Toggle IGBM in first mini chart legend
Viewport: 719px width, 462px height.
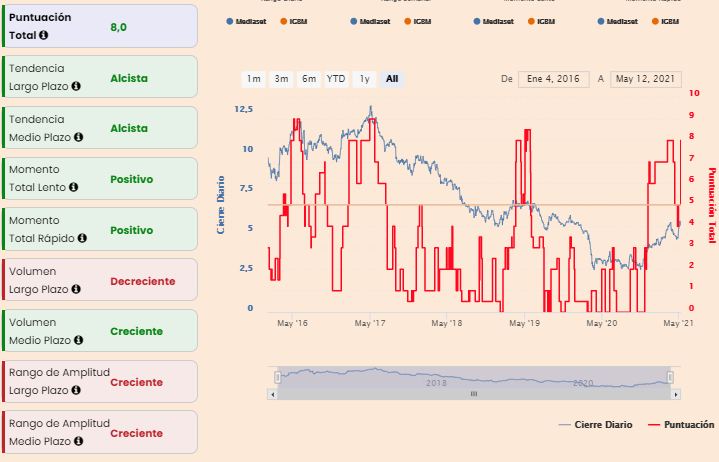click(x=293, y=22)
